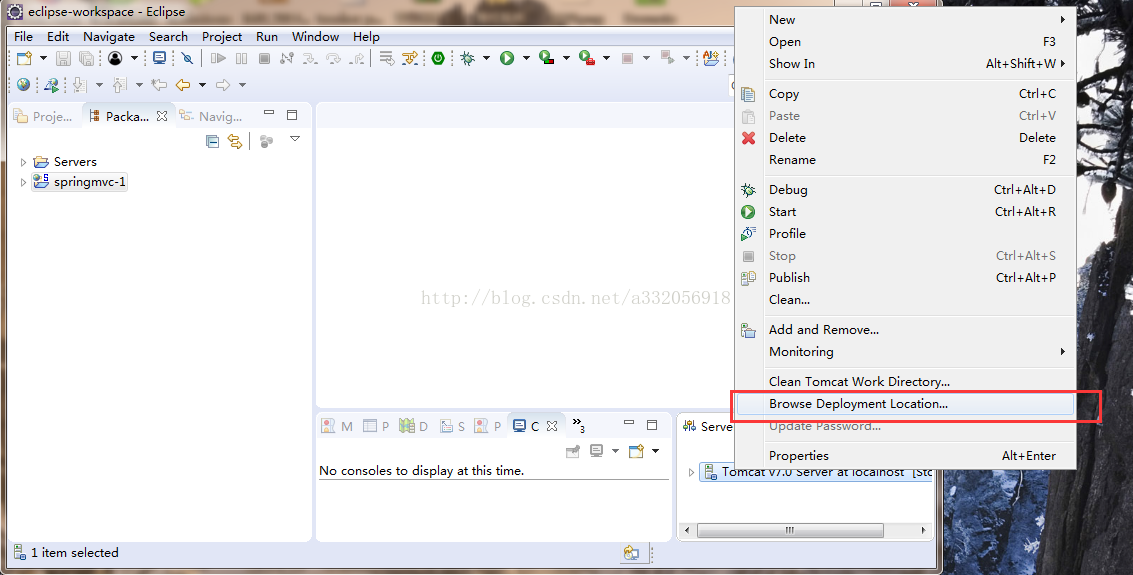Click Delete in the context menu

click(904, 137)
